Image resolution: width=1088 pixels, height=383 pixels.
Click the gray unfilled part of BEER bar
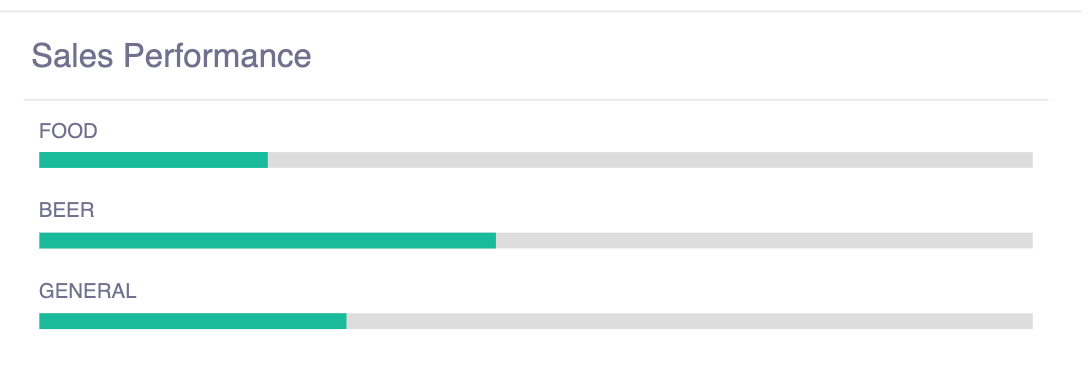pyautogui.click(x=765, y=240)
